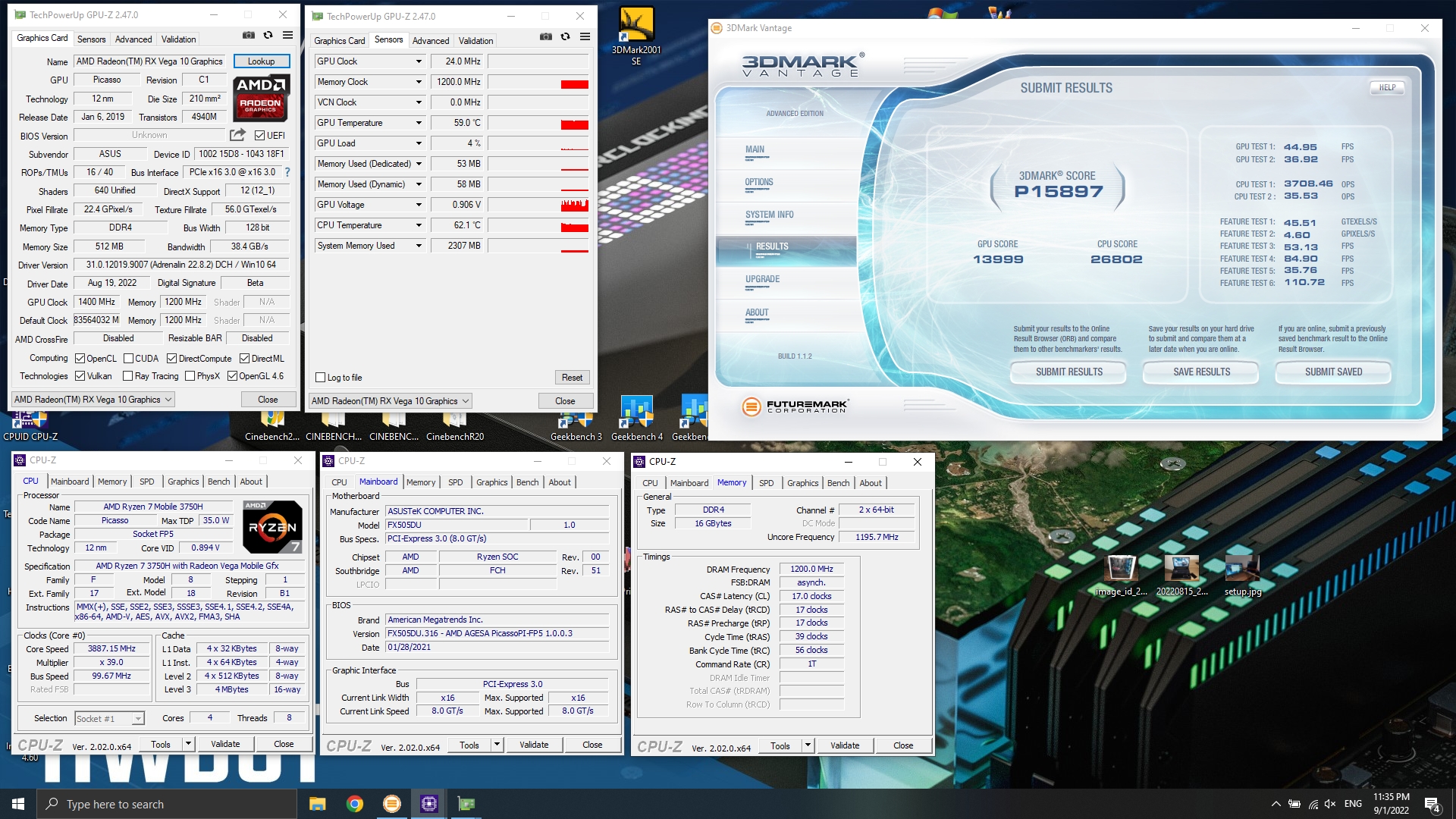Image resolution: width=1456 pixels, height=819 pixels.
Task: Open the Socket #1 selection dropdown
Action: click(109, 718)
